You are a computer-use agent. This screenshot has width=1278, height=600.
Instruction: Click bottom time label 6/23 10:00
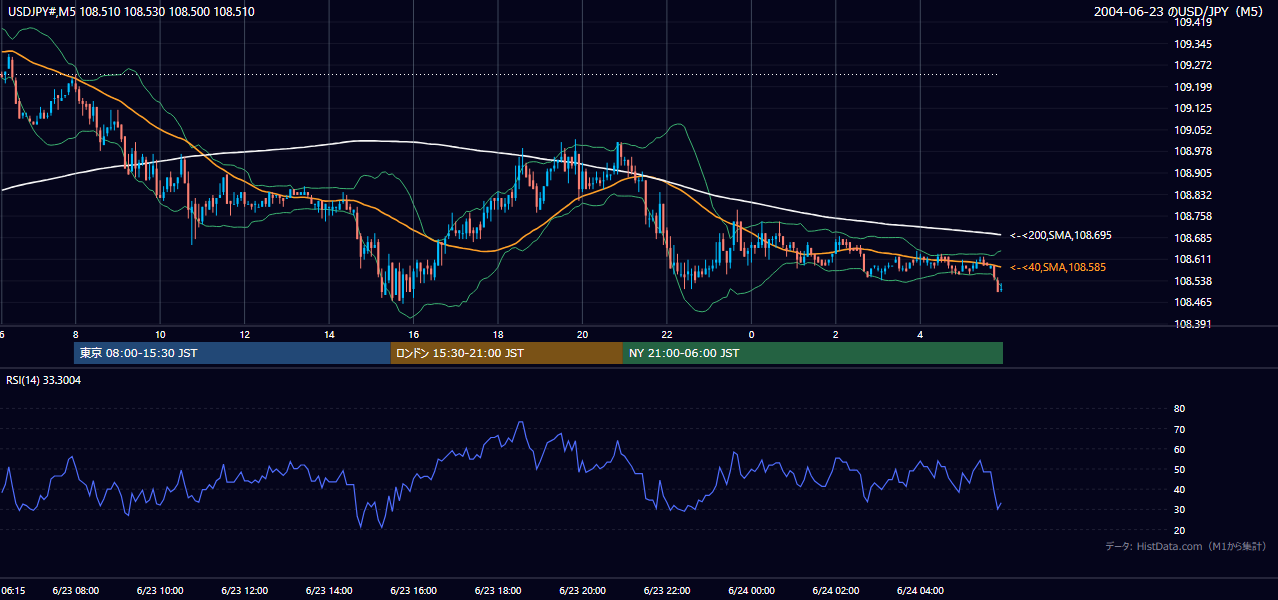pyautogui.click(x=160, y=591)
